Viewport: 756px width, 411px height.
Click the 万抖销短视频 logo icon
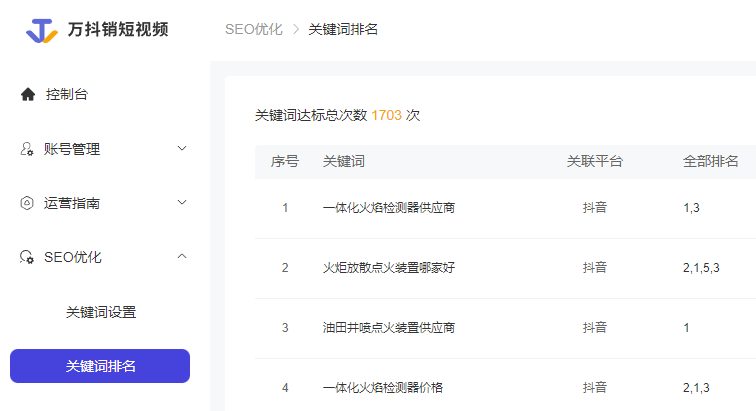41,30
